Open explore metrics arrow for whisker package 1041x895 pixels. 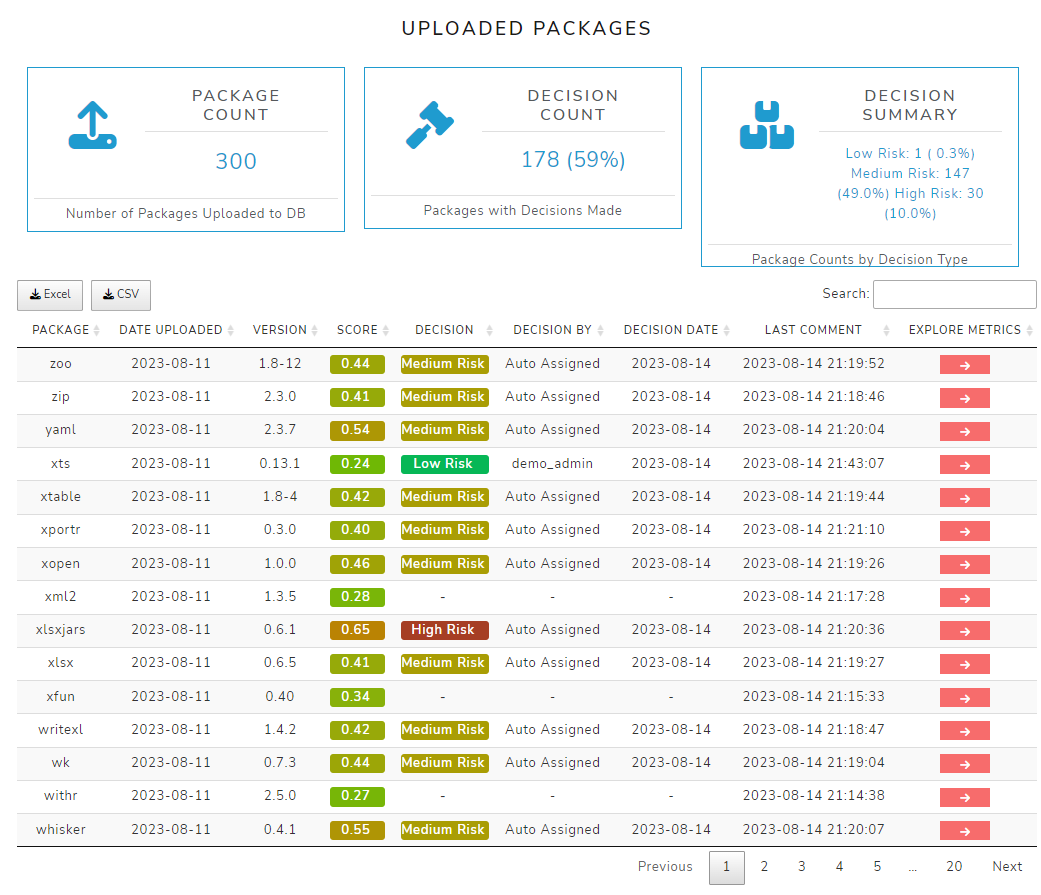coord(964,831)
